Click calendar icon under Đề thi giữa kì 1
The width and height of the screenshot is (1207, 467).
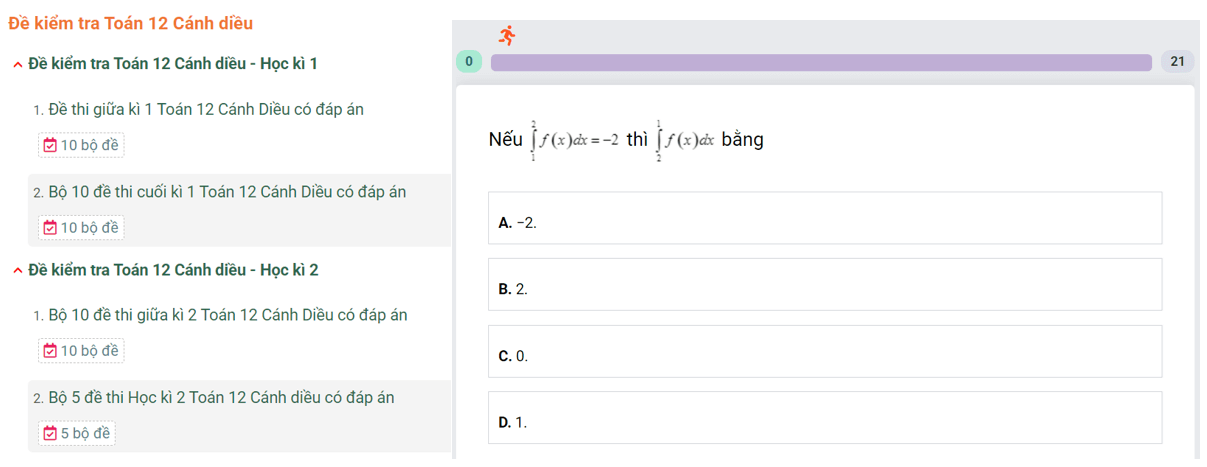click(x=50, y=146)
